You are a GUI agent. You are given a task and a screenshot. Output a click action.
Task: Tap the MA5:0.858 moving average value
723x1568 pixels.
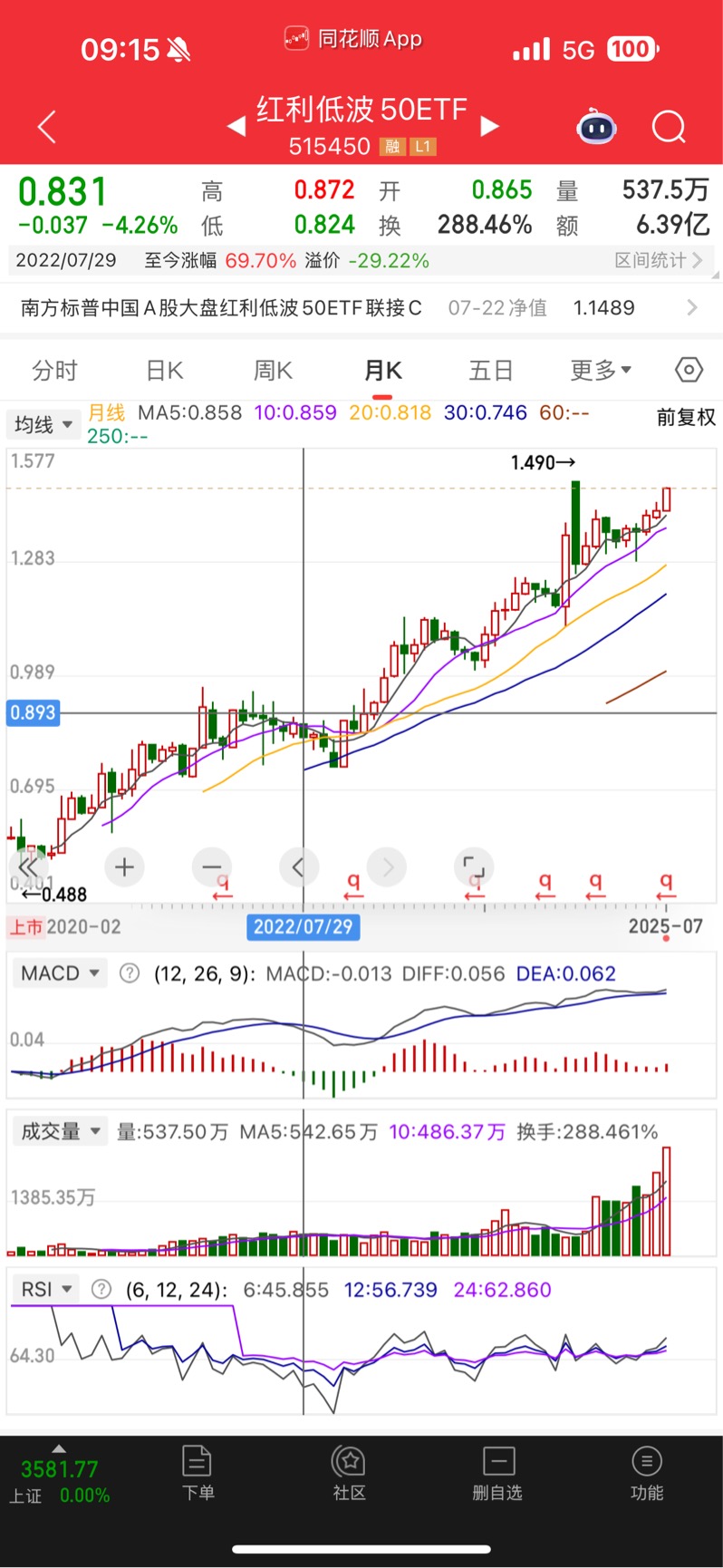click(189, 412)
